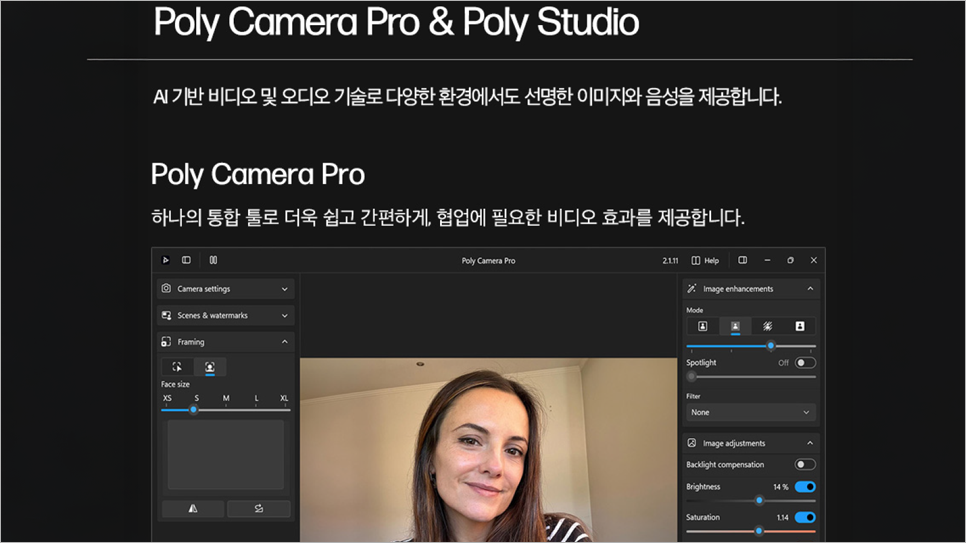Click the Spotlight intensity slider
Image resolution: width=966 pixels, height=543 pixels.
tap(751, 377)
